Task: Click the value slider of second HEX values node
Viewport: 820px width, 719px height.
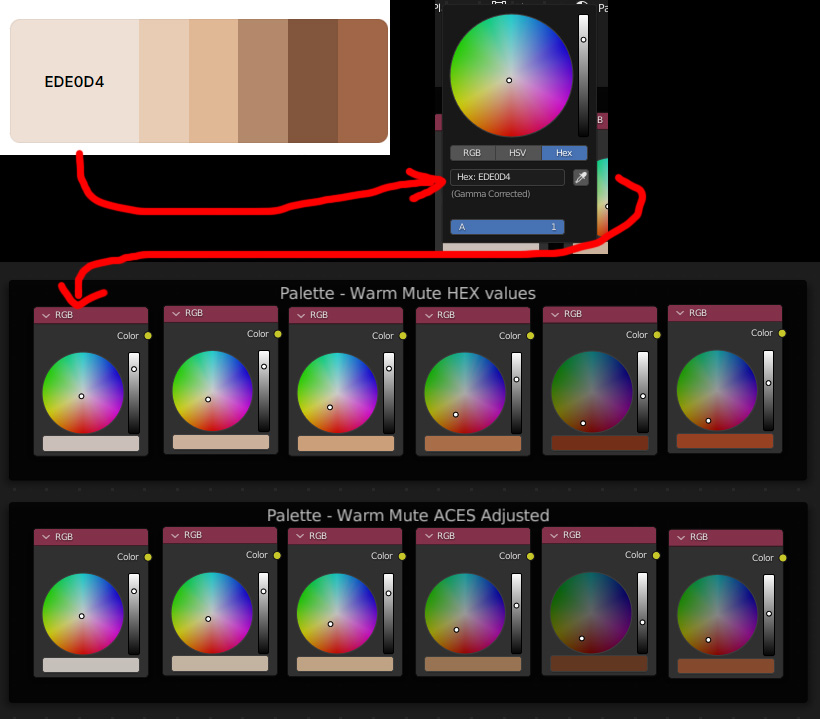Action: [264, 391]
